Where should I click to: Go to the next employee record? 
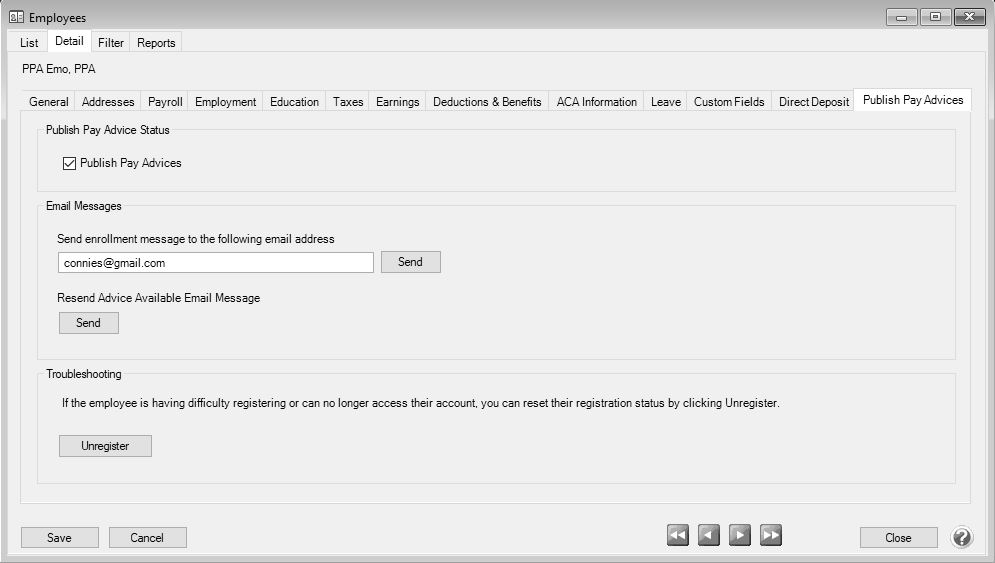pos(740,536)
